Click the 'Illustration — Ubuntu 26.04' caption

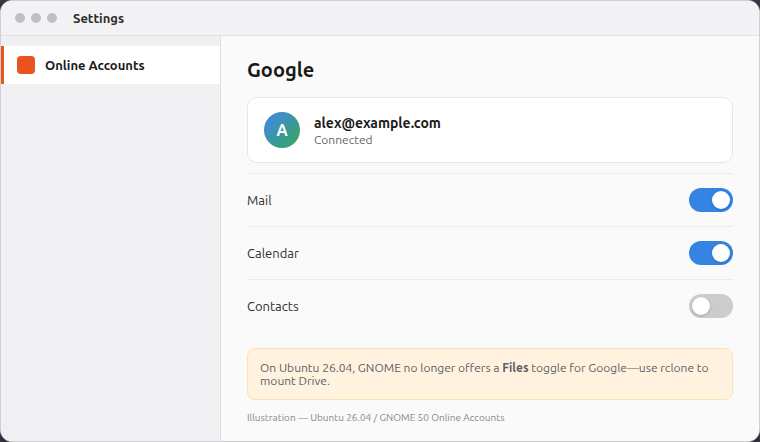[376, 417]
